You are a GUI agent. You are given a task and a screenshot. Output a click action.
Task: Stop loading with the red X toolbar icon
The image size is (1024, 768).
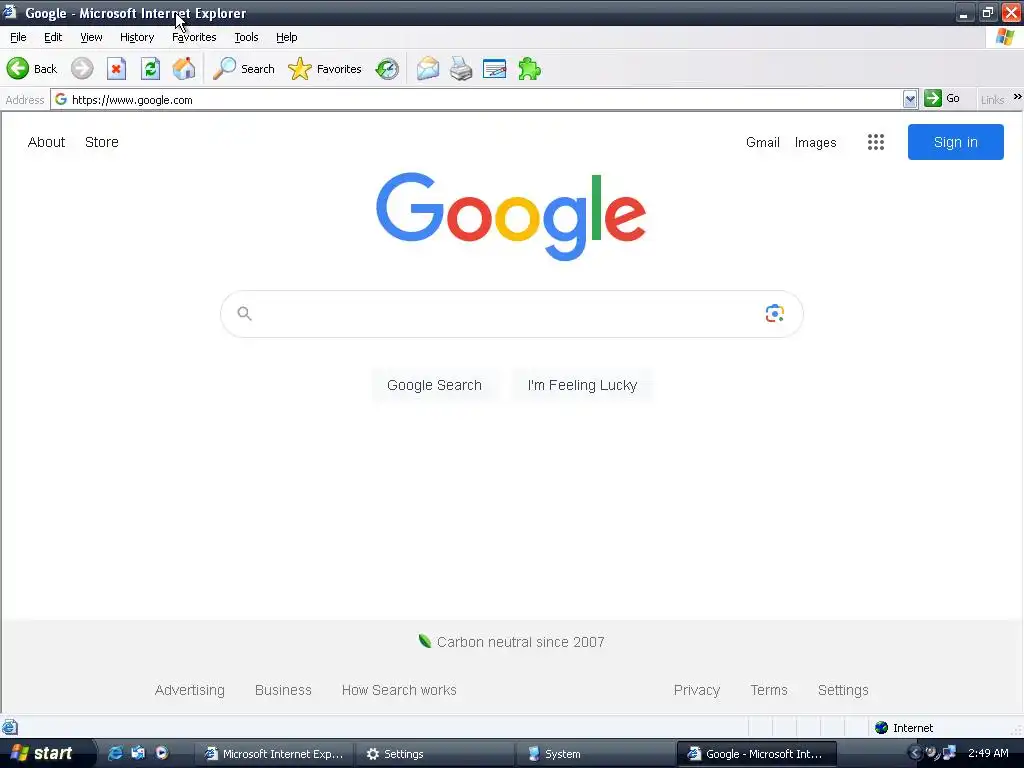pyautogui.click(x=116, y=69)
